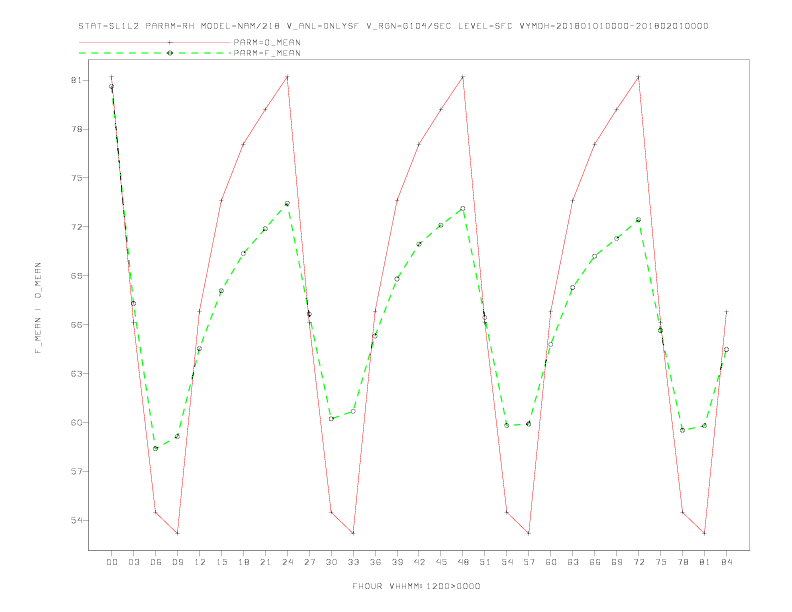Click x-axis tick label 24
This screenshot has height=612, width=792.
click(x=287, y=562)
